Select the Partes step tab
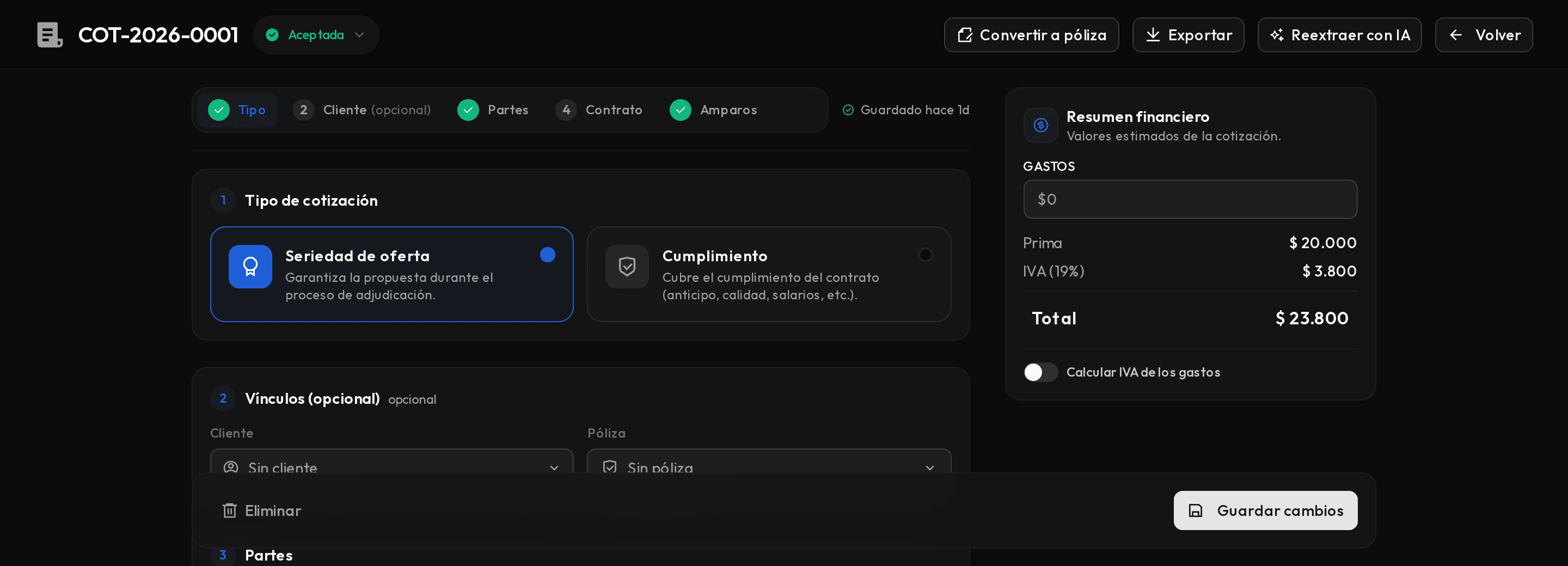 (492, 110)
